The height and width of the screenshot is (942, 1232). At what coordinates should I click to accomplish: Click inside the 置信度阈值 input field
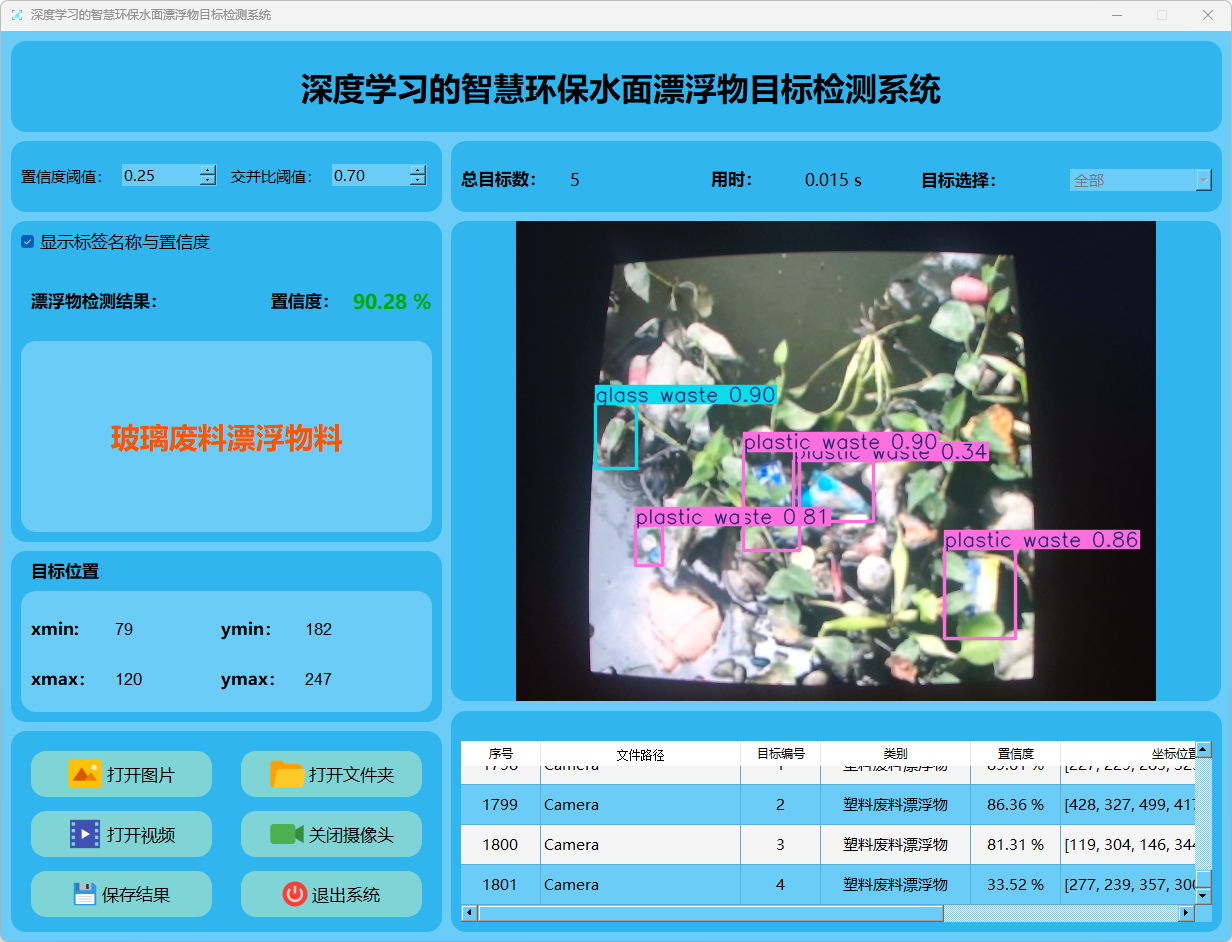pyautogui.click(x=158, y=176)
